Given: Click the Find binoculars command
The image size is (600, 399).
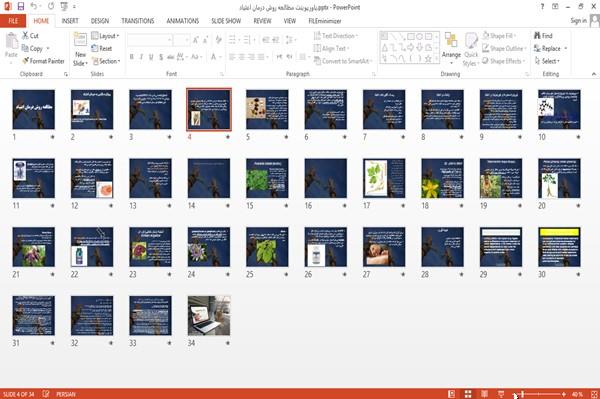Looking at the screenshot, I should (x=543, y=36).
